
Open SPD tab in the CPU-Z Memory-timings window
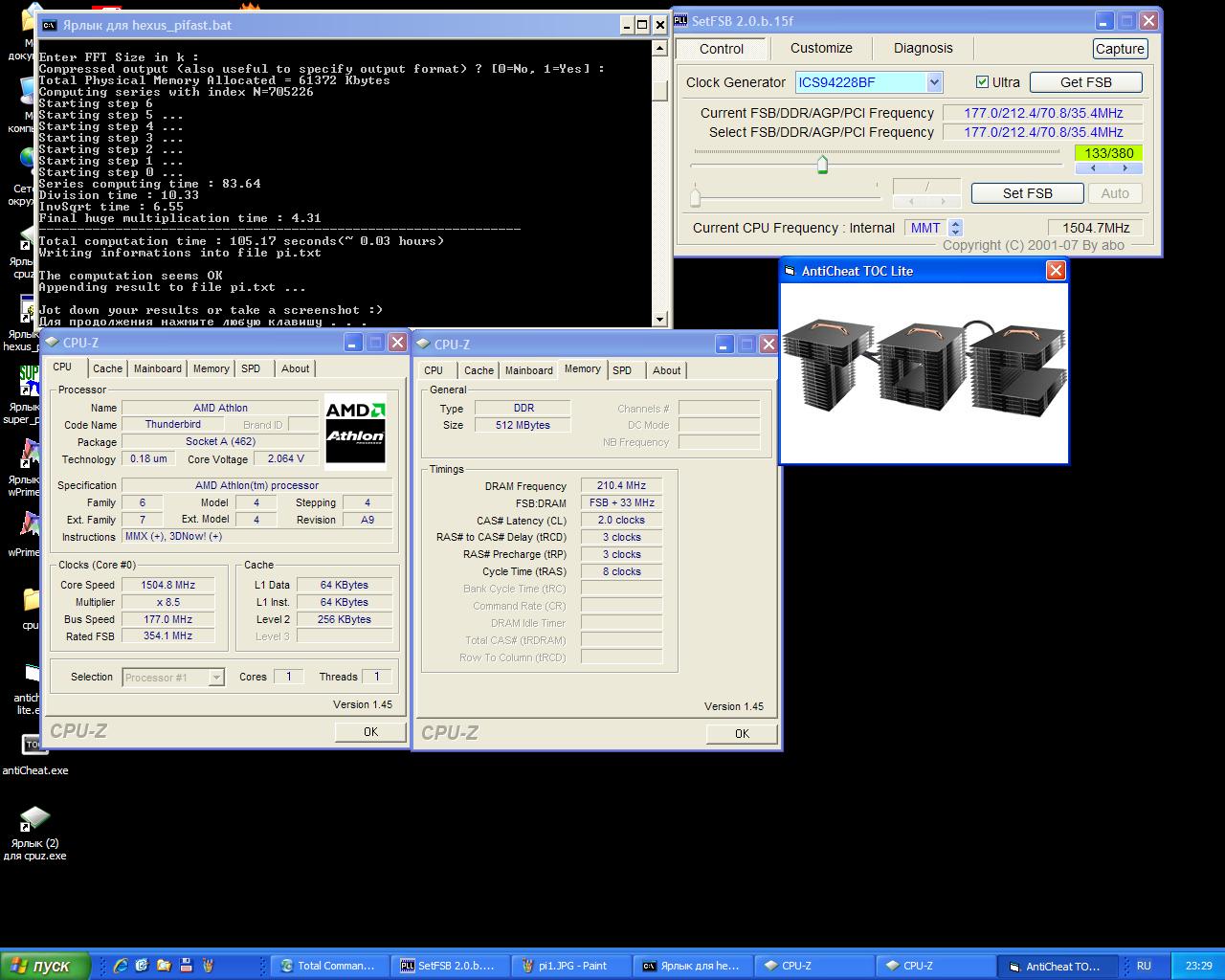pyautogui.click(x=622, y=370)
